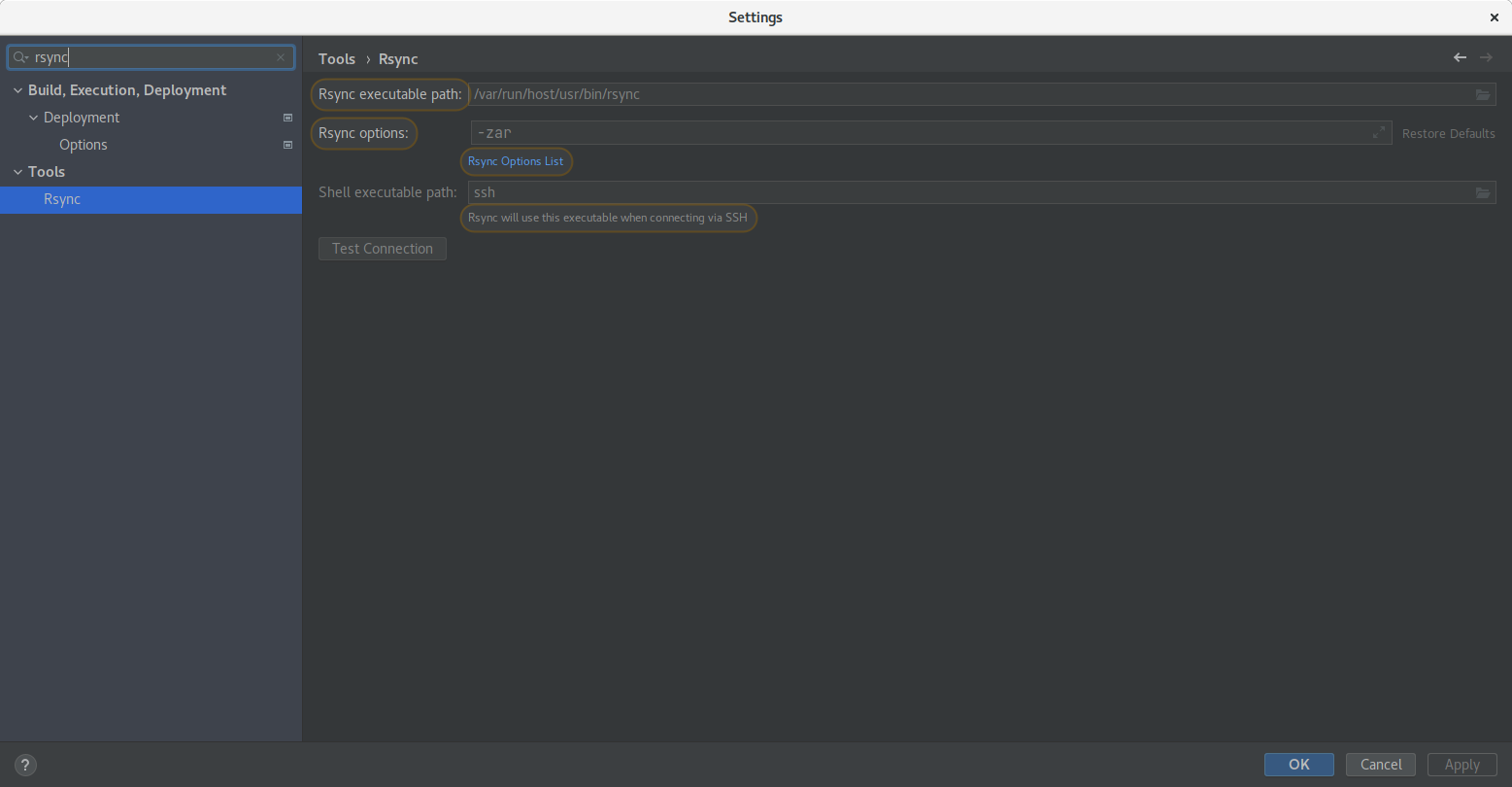Screen dimensions: 1512x787
Task: Click the Rsync breadcrumb
Action: click(x=398, y=58)
